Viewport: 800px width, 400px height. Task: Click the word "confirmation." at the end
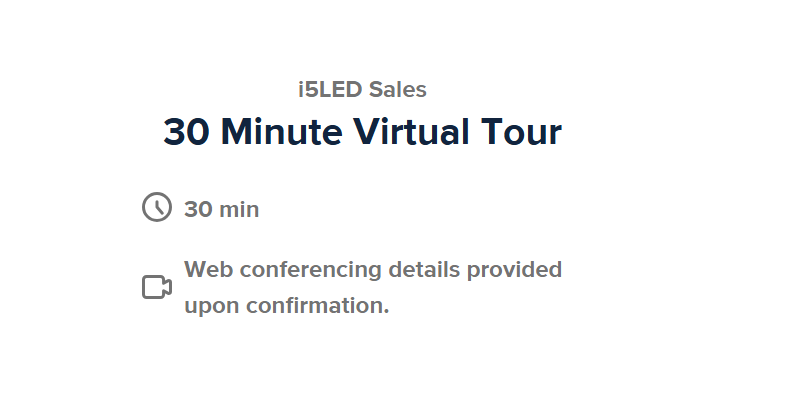(317, 306)
